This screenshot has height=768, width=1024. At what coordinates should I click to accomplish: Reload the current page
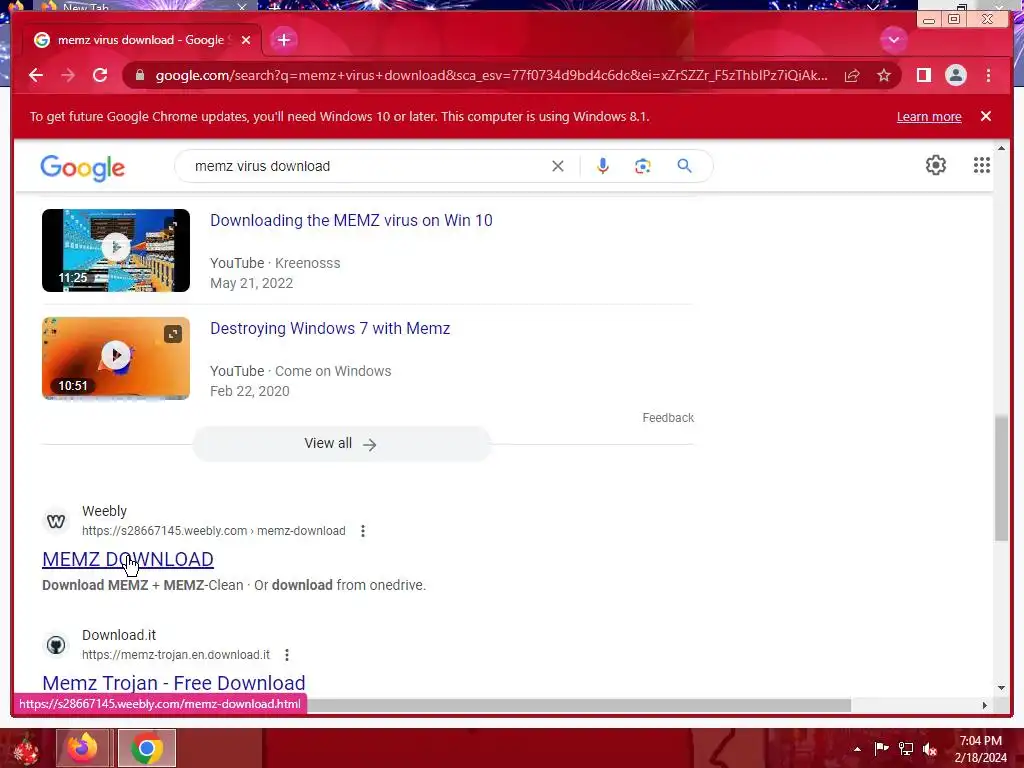tap(100, 75)
